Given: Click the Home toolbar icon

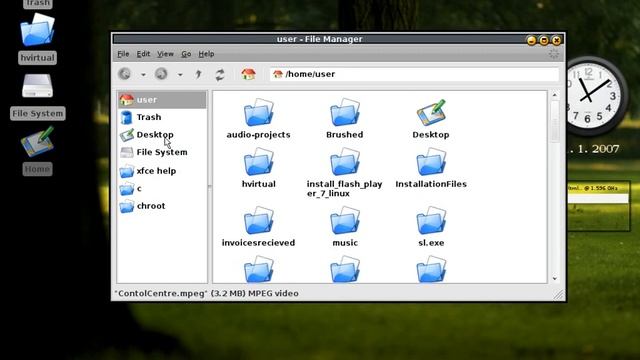Looking at the screenshot, I should coord(248,74).
